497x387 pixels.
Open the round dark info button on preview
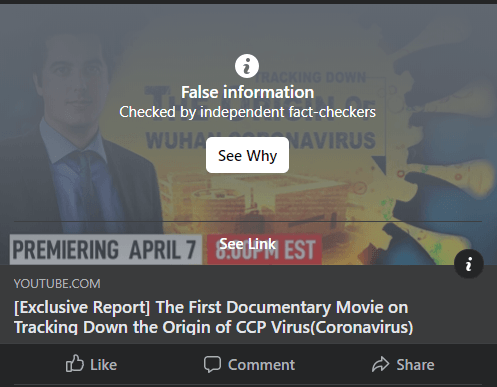coord(469,264)
